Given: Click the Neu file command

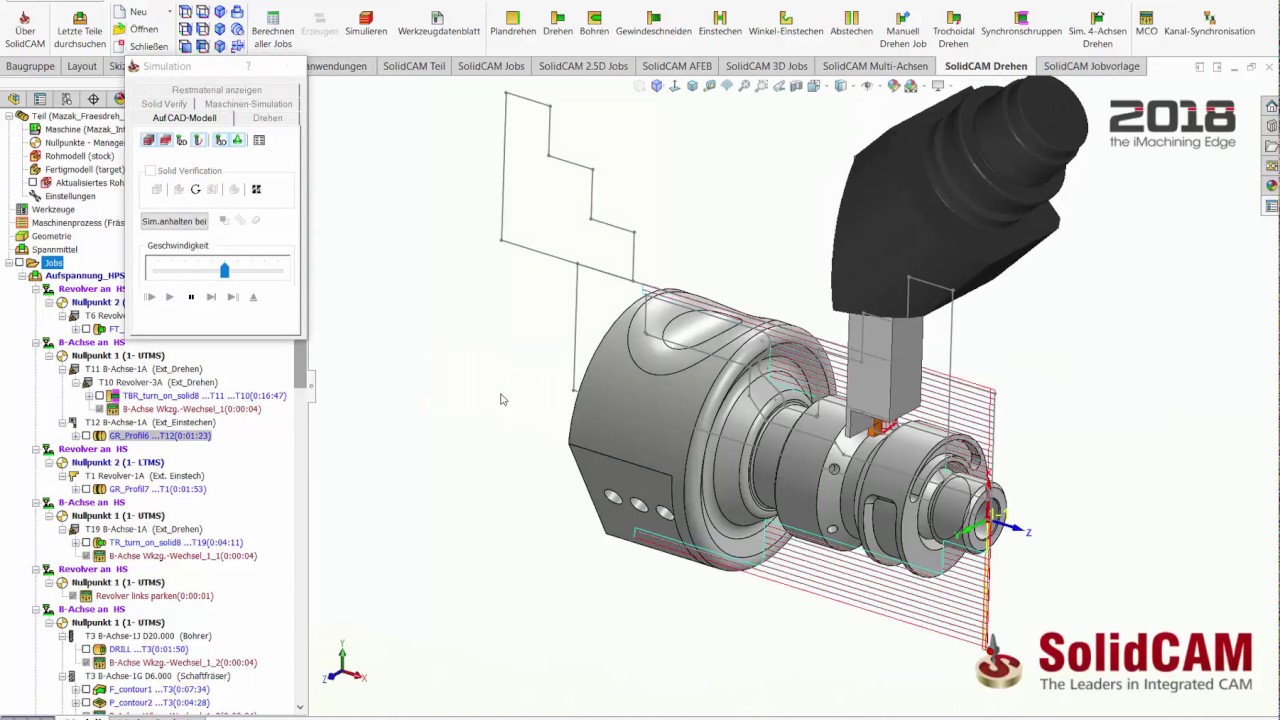Looking at the screenshot, I should tap(130, 12).
